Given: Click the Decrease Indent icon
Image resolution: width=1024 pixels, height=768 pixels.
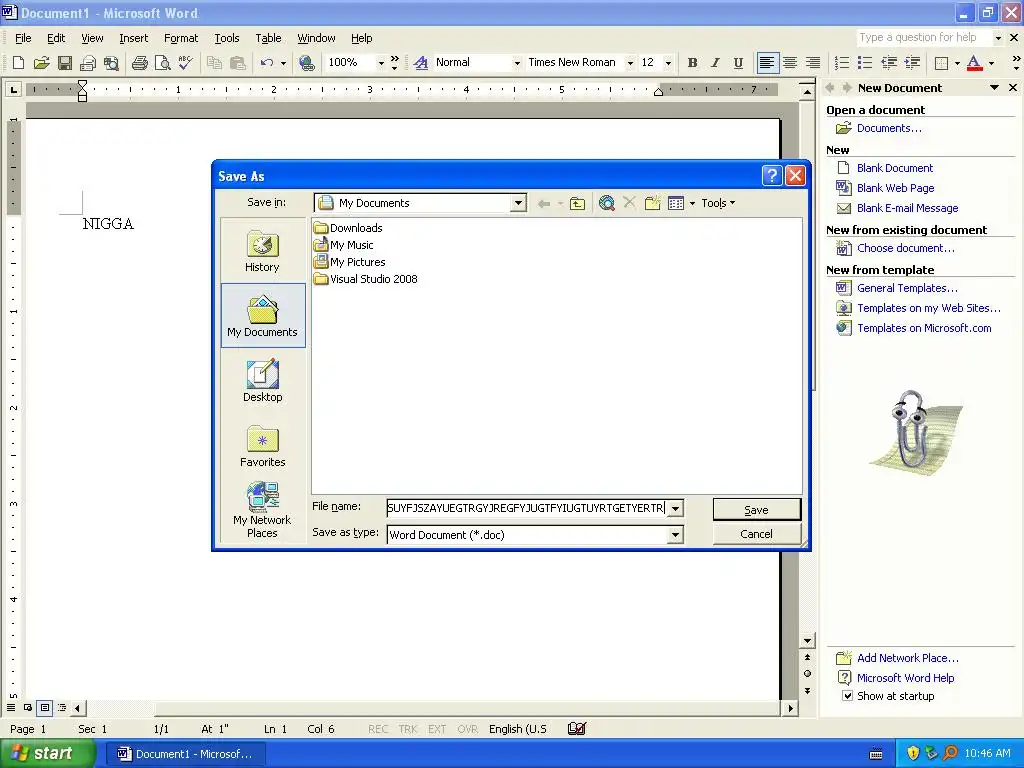Looking at the screenshot, I should click(888, 63).
